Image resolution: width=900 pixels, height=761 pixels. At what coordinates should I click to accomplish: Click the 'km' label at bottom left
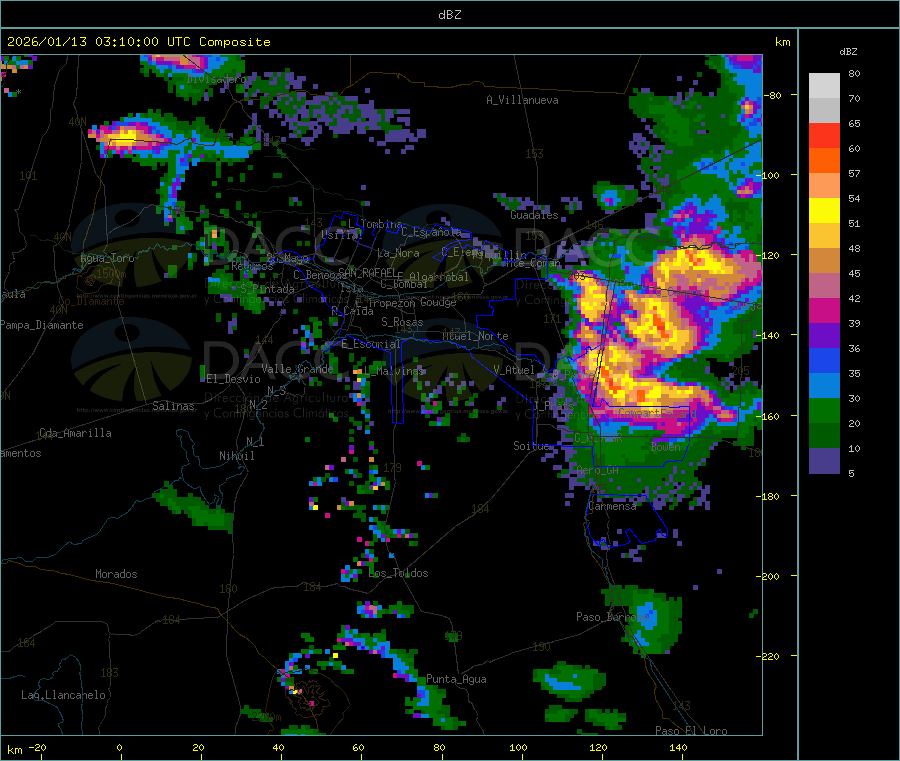14,750
